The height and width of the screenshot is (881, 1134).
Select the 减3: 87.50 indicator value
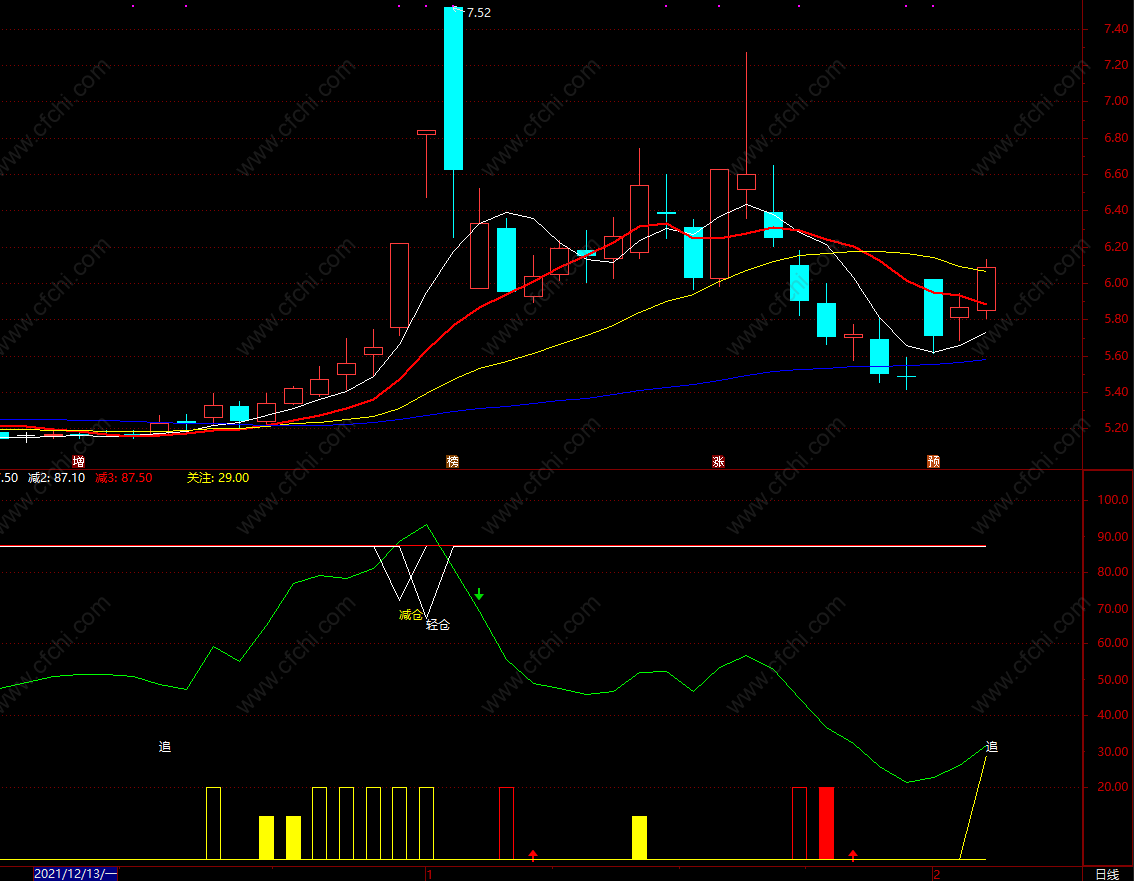124,477
